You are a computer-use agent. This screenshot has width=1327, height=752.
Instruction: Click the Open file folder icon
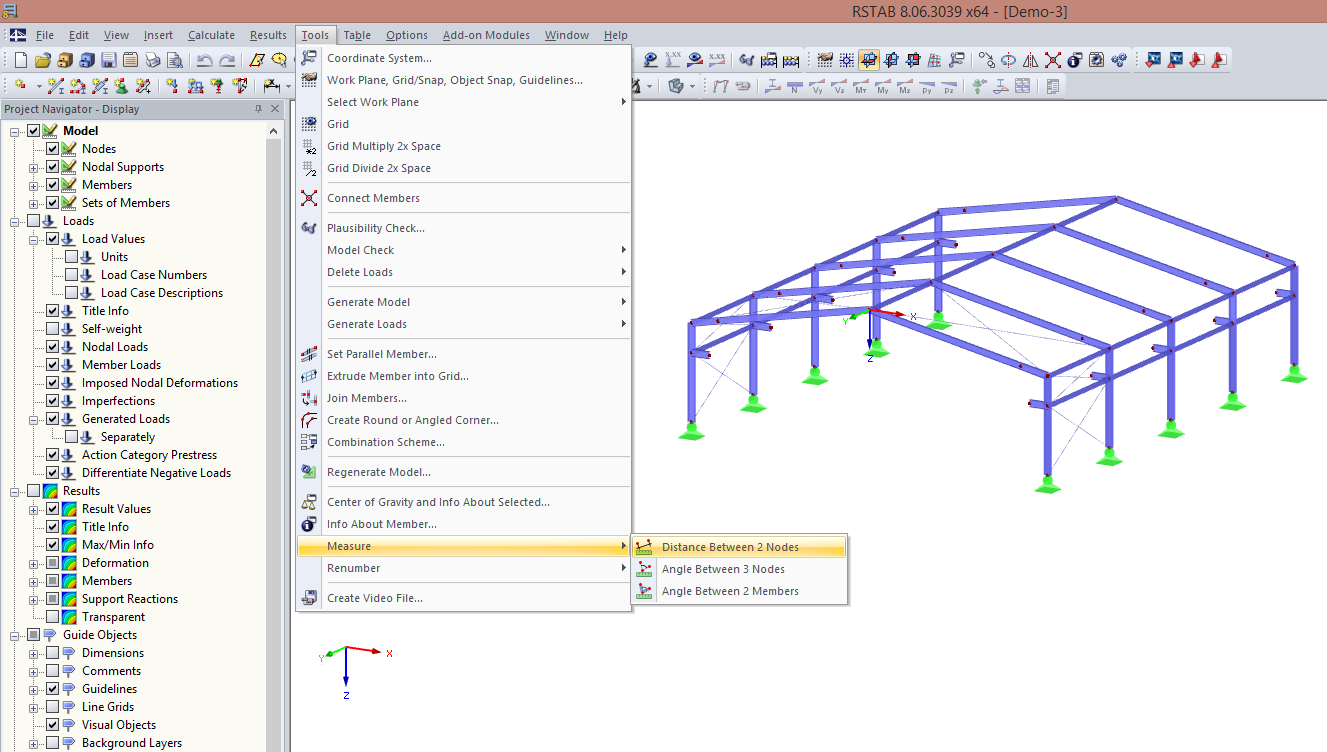pyautogui.click(x=42, y=60)
